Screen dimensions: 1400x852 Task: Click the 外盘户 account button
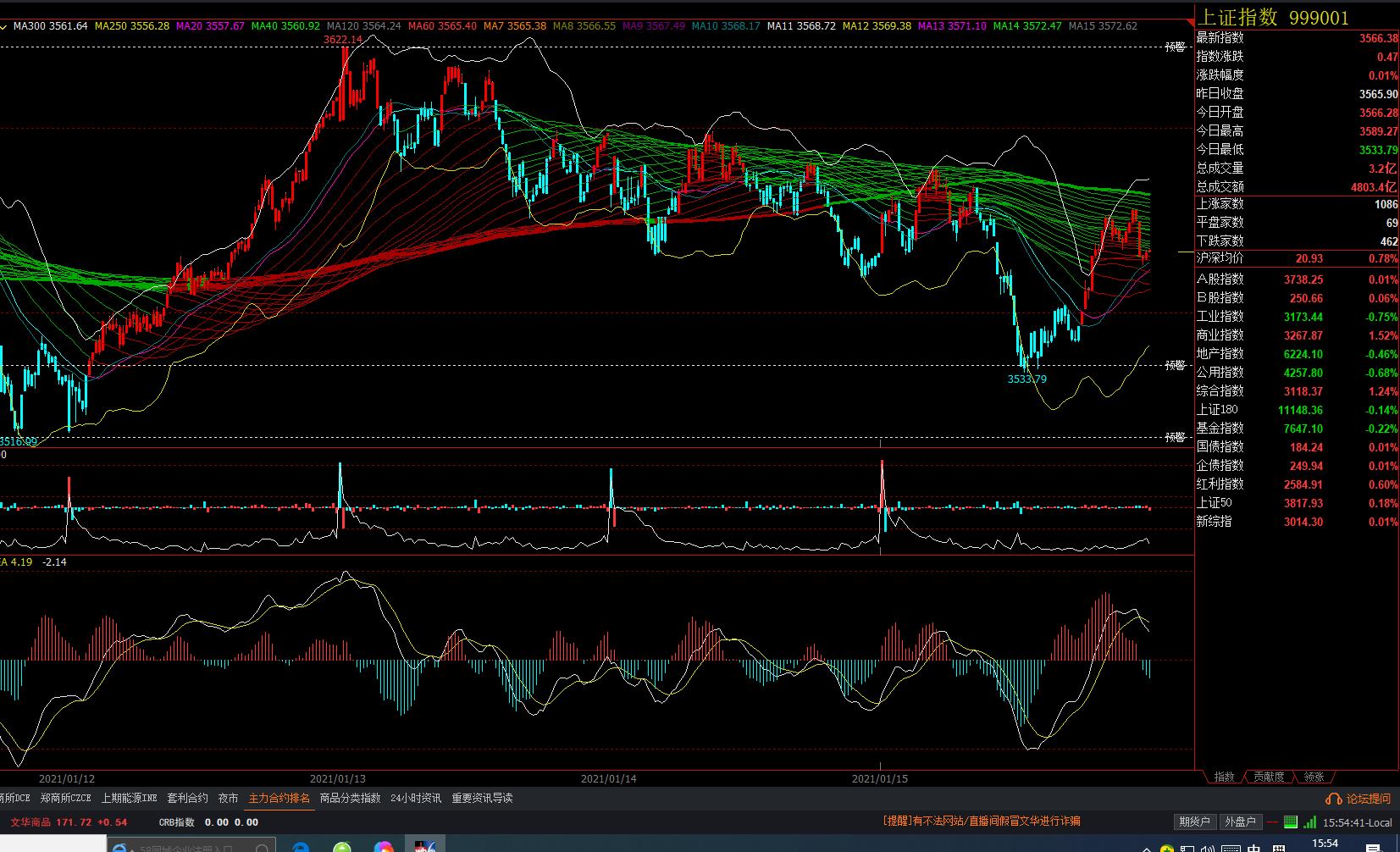tap(1240, 822)
